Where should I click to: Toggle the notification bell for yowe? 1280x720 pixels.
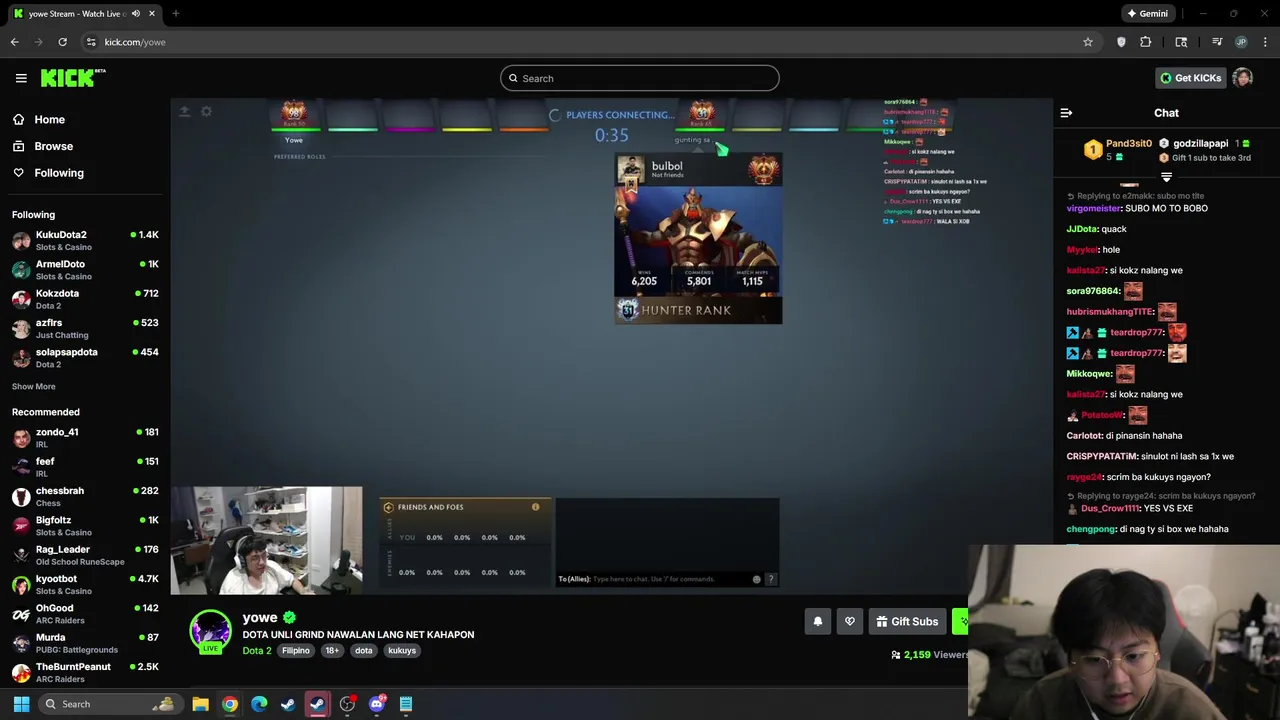point(818,621)
